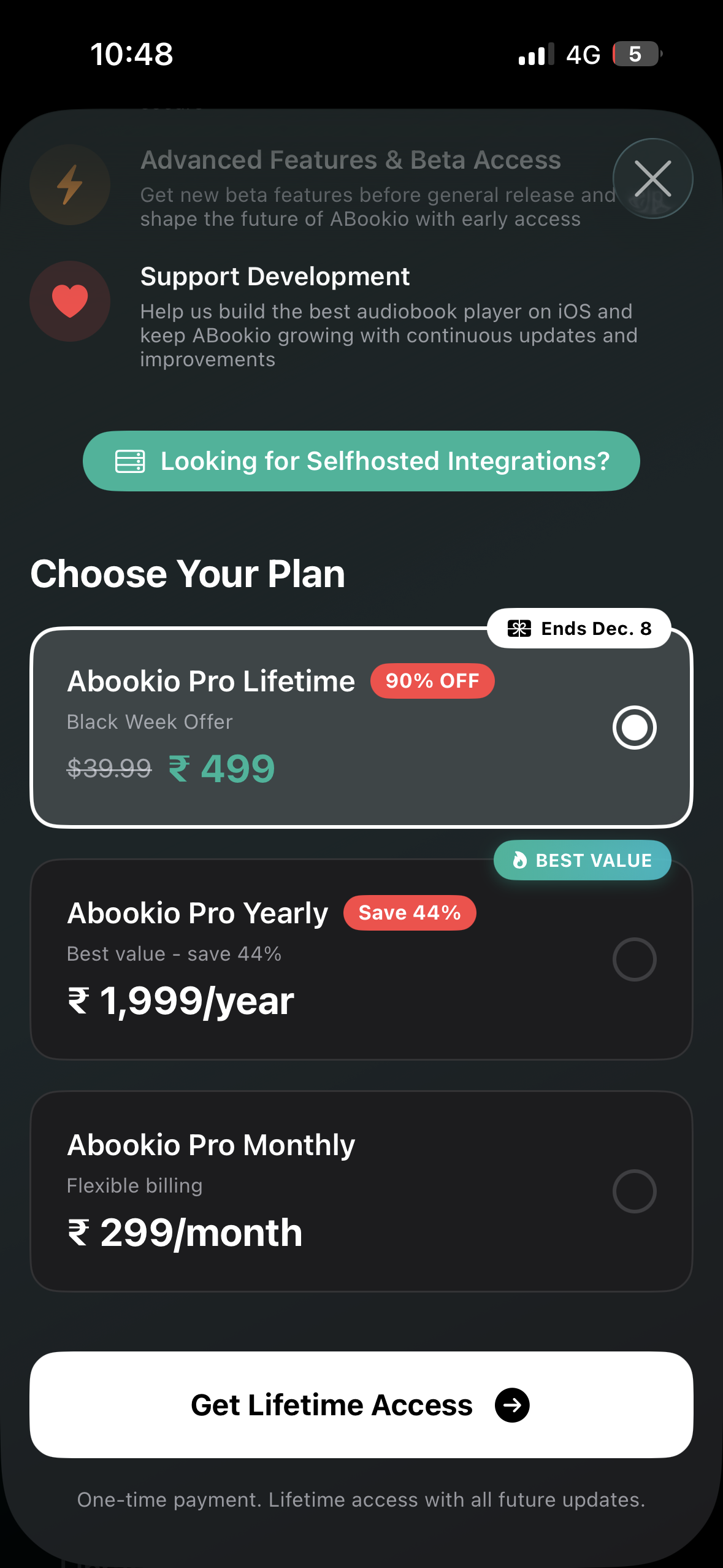Tap the red heart Support Development icon
This screenshot has height=1568, width=723.
click(70, 301)
